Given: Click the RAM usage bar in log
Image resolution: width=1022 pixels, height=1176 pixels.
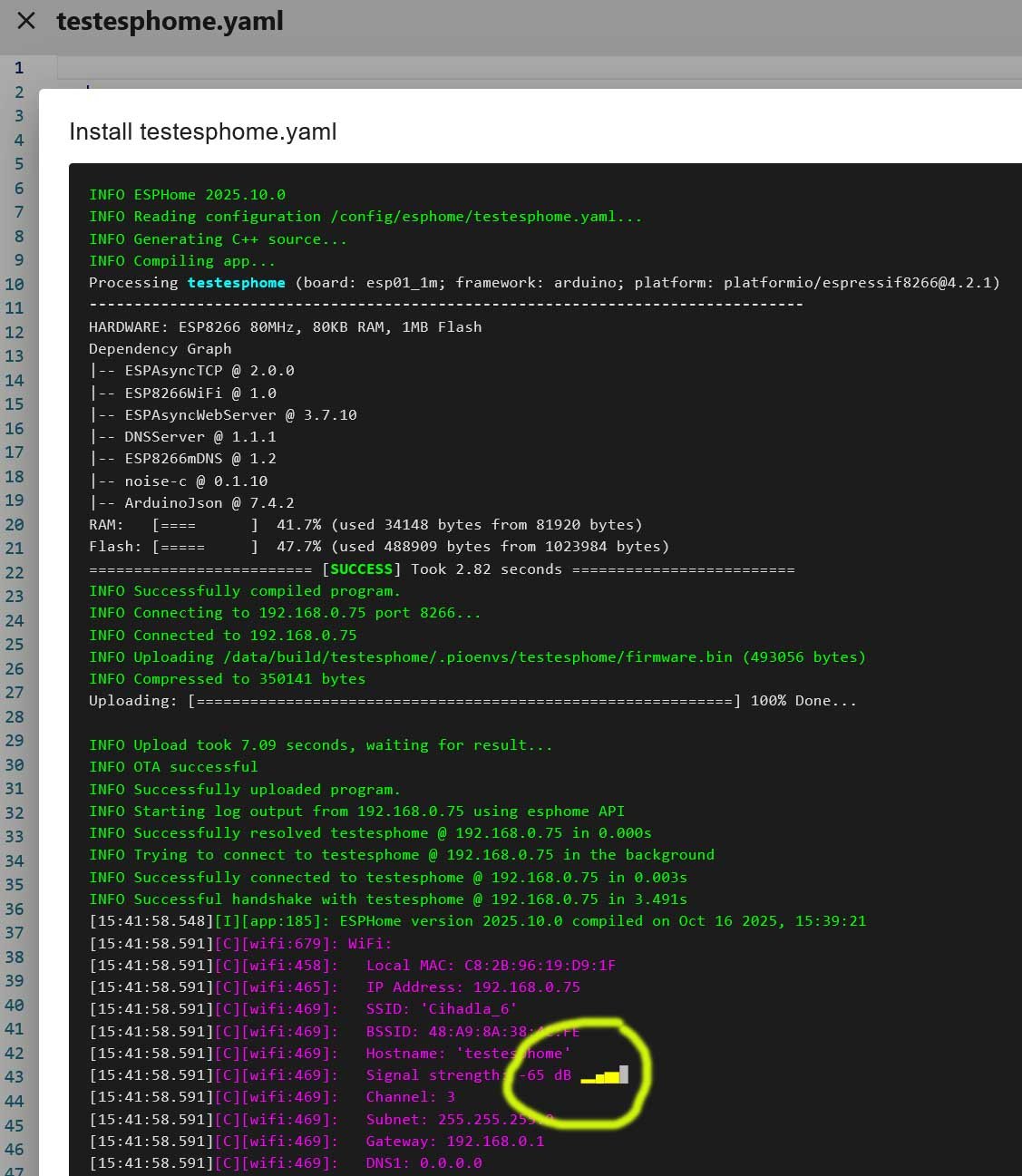Looking at the screenshot, I should click(205, 525).
